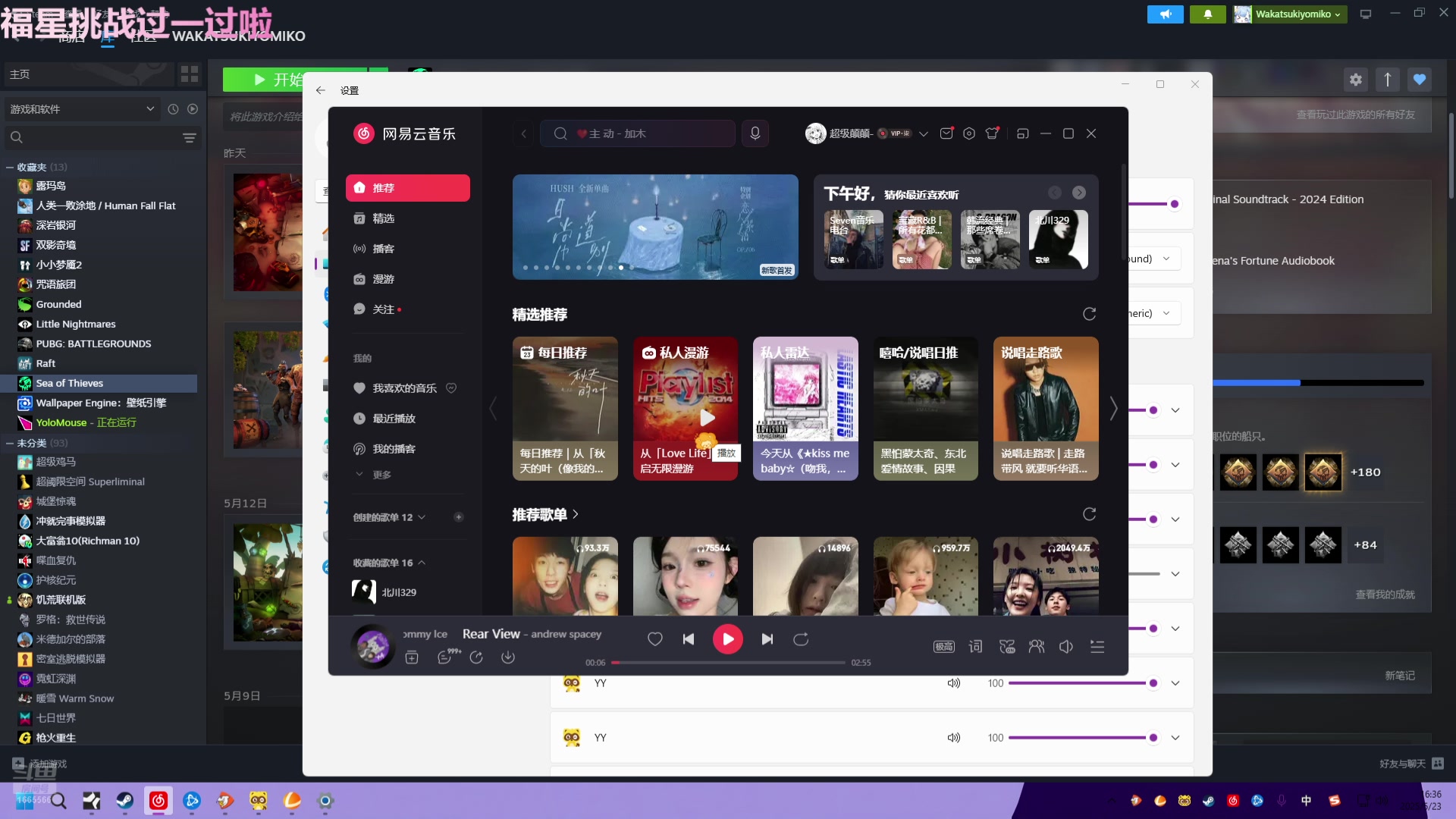Viewport: 1456px width, 819px height.
Task: Expand the last YY row chevron
Action: point(1175,738)
